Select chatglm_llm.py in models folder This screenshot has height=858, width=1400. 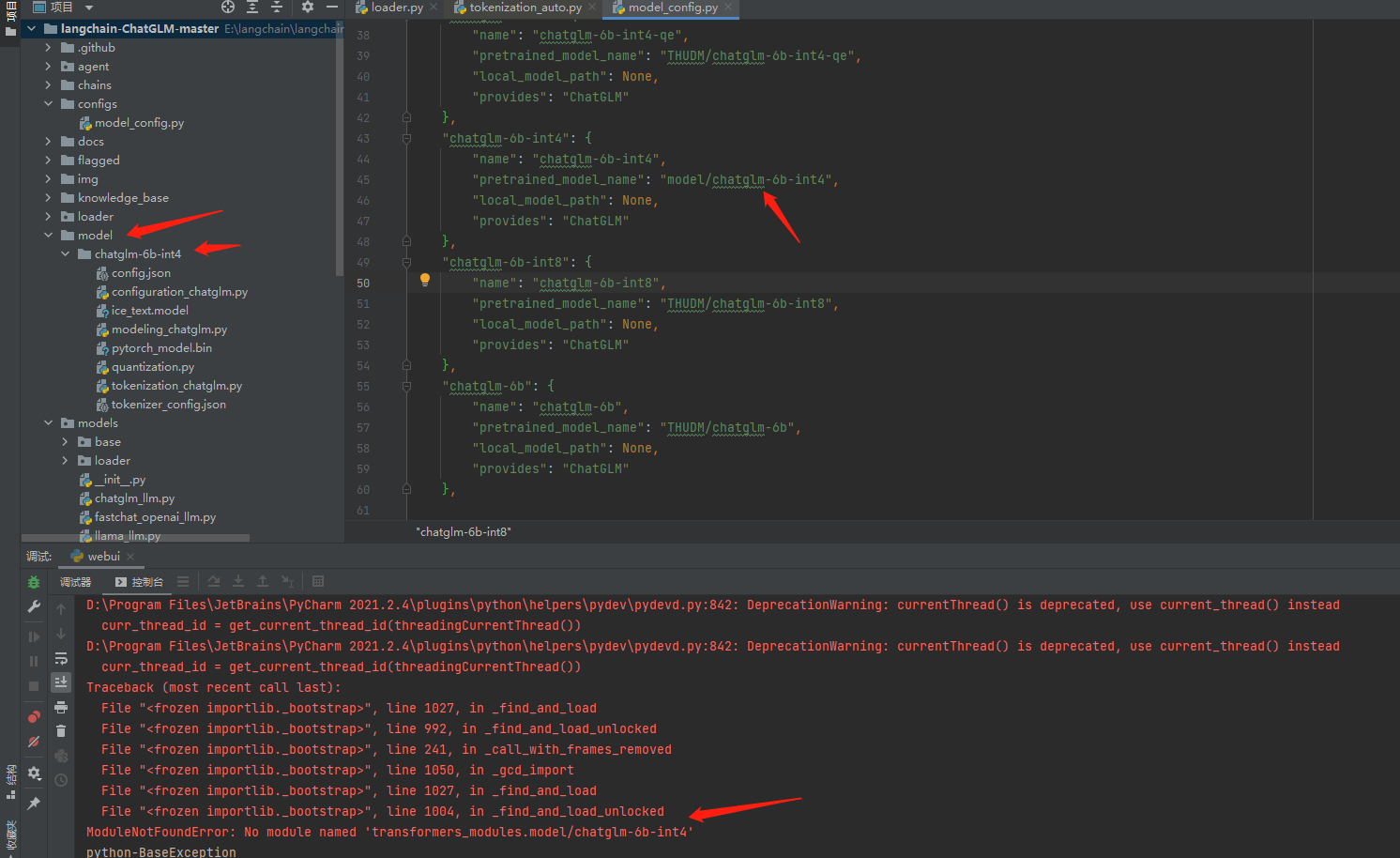[127, 498]
